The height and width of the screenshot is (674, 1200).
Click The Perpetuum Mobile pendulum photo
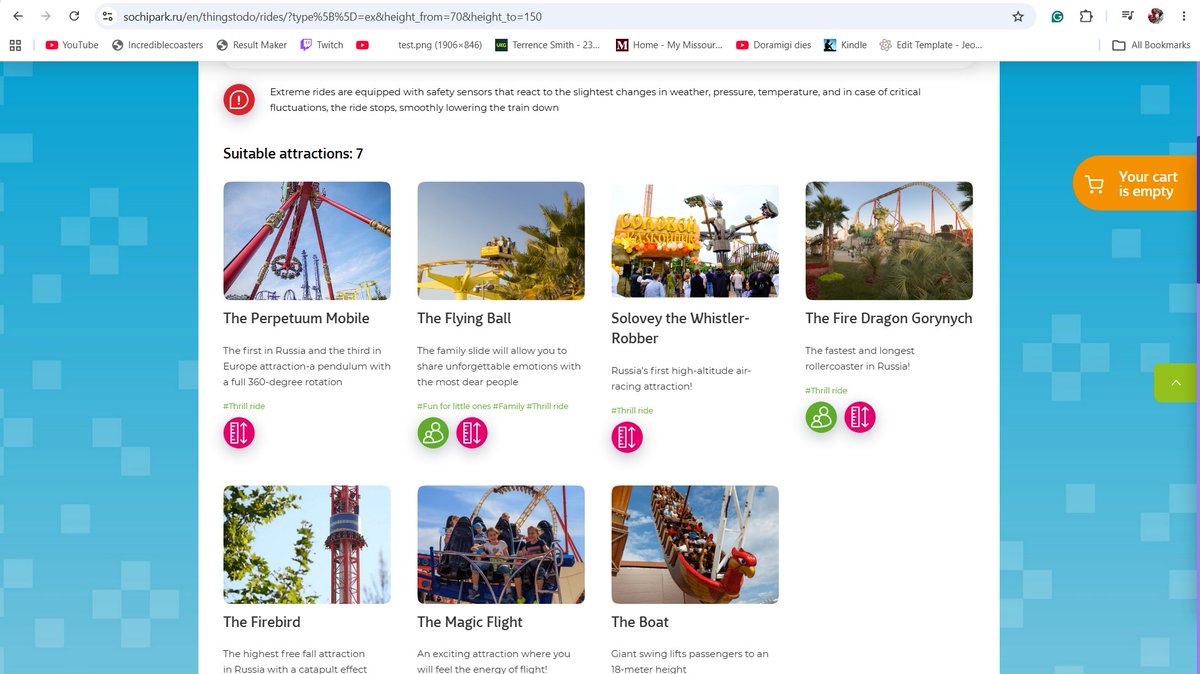pyautogui.click(x=307, y=241)
